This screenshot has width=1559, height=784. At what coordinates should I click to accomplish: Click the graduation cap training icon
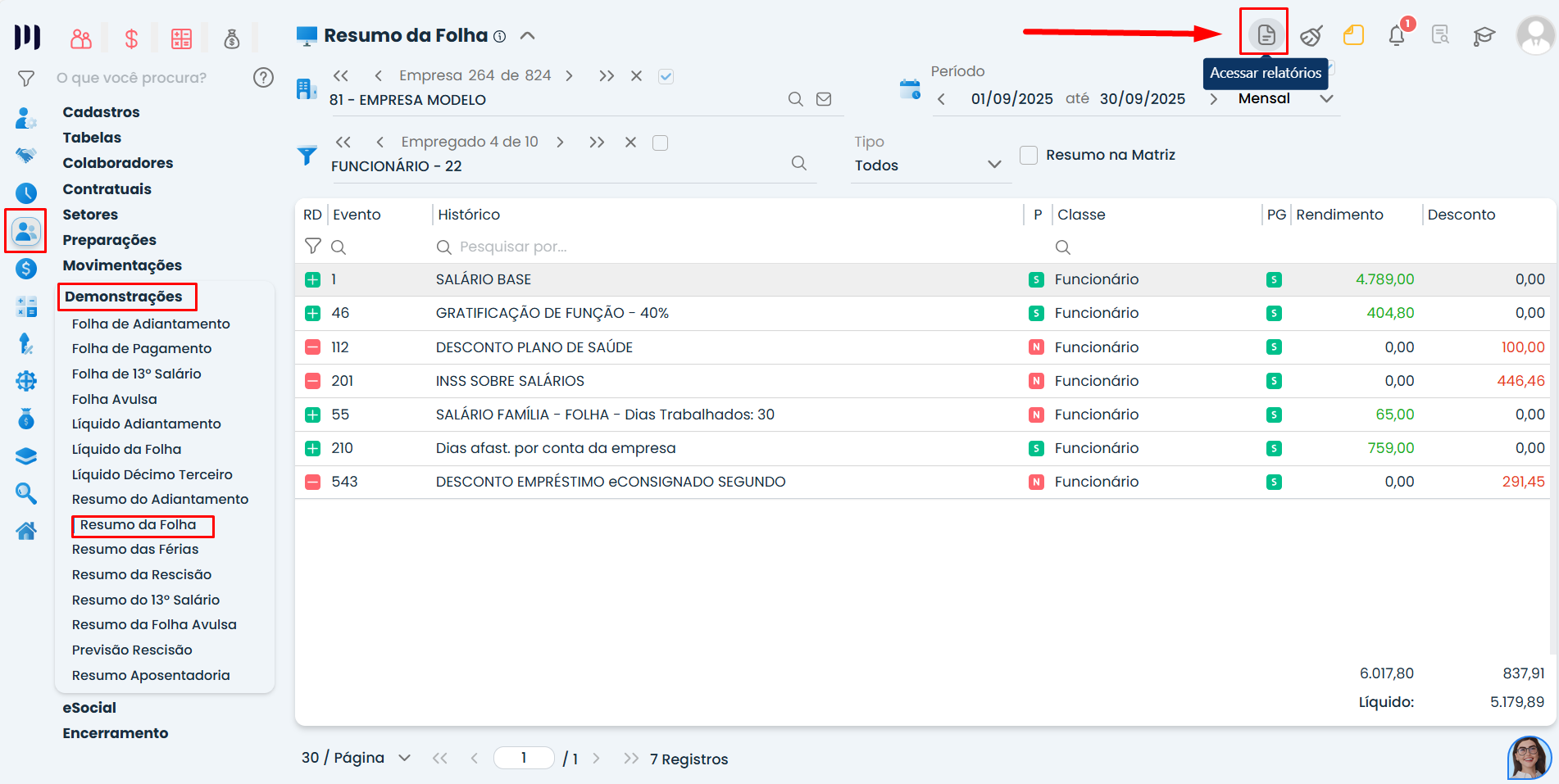[x=1484, y=35]
